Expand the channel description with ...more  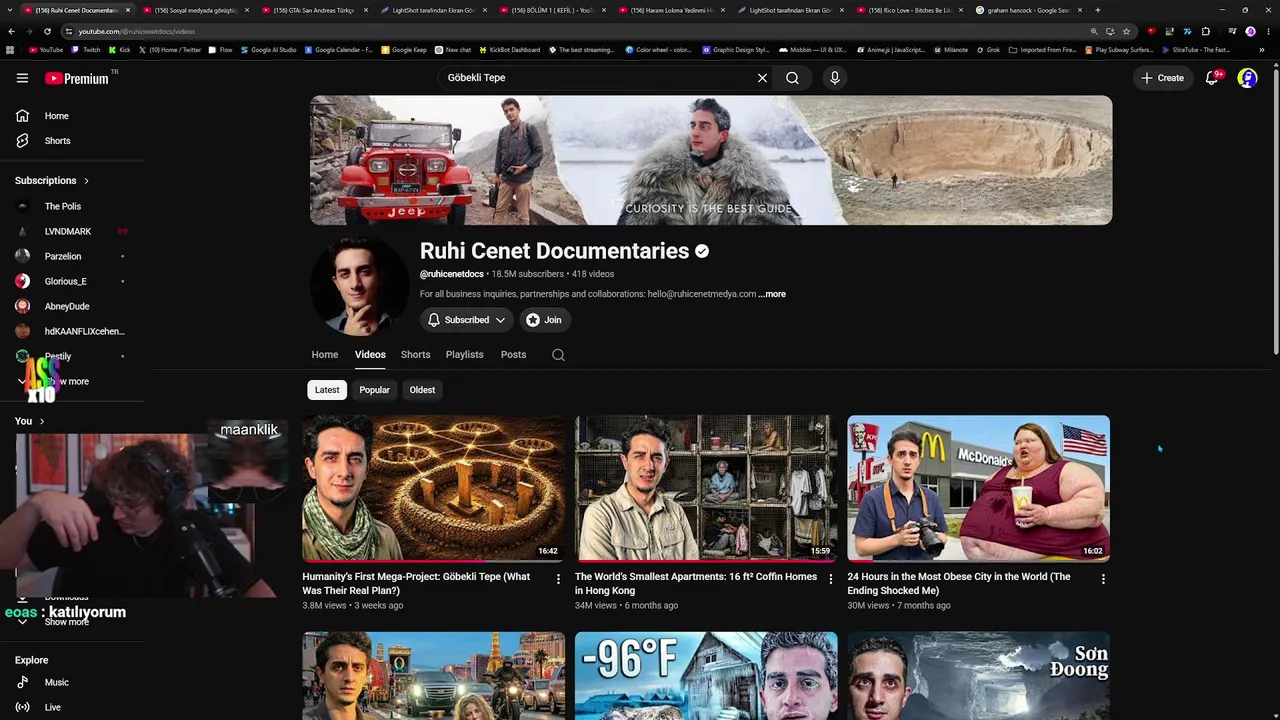click(x=772, y=294)
